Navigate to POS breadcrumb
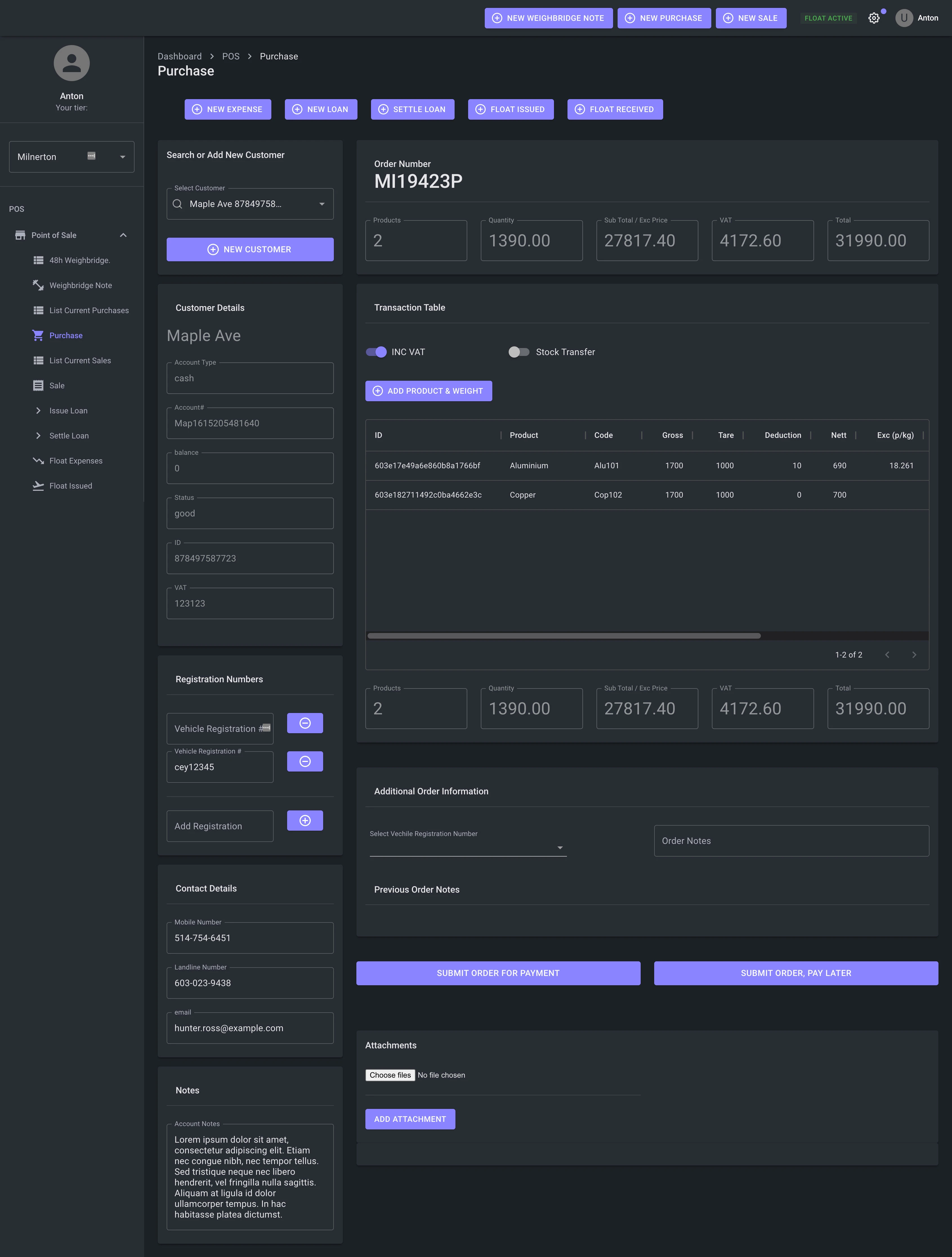Image resolution: width=952 pixels, height=1257 pixels. click(231, 56)
